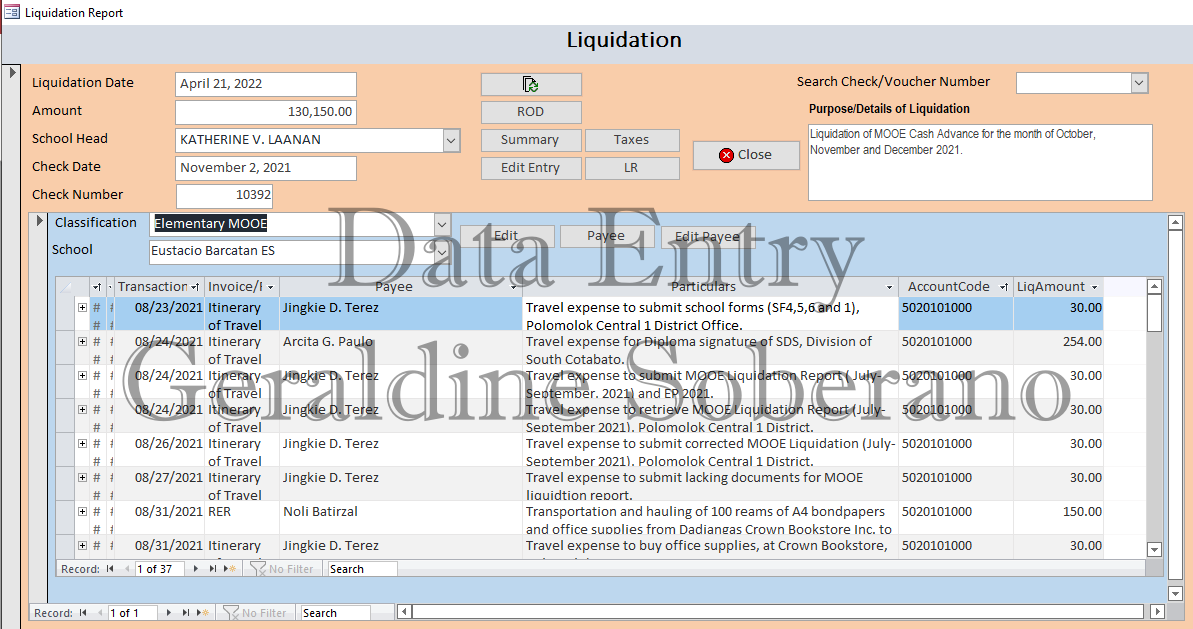Image resolution: width=1193 pixels, height=629 pixels.
Task: Expand the Arcita G. Paulo row
Action: point(82,342)
